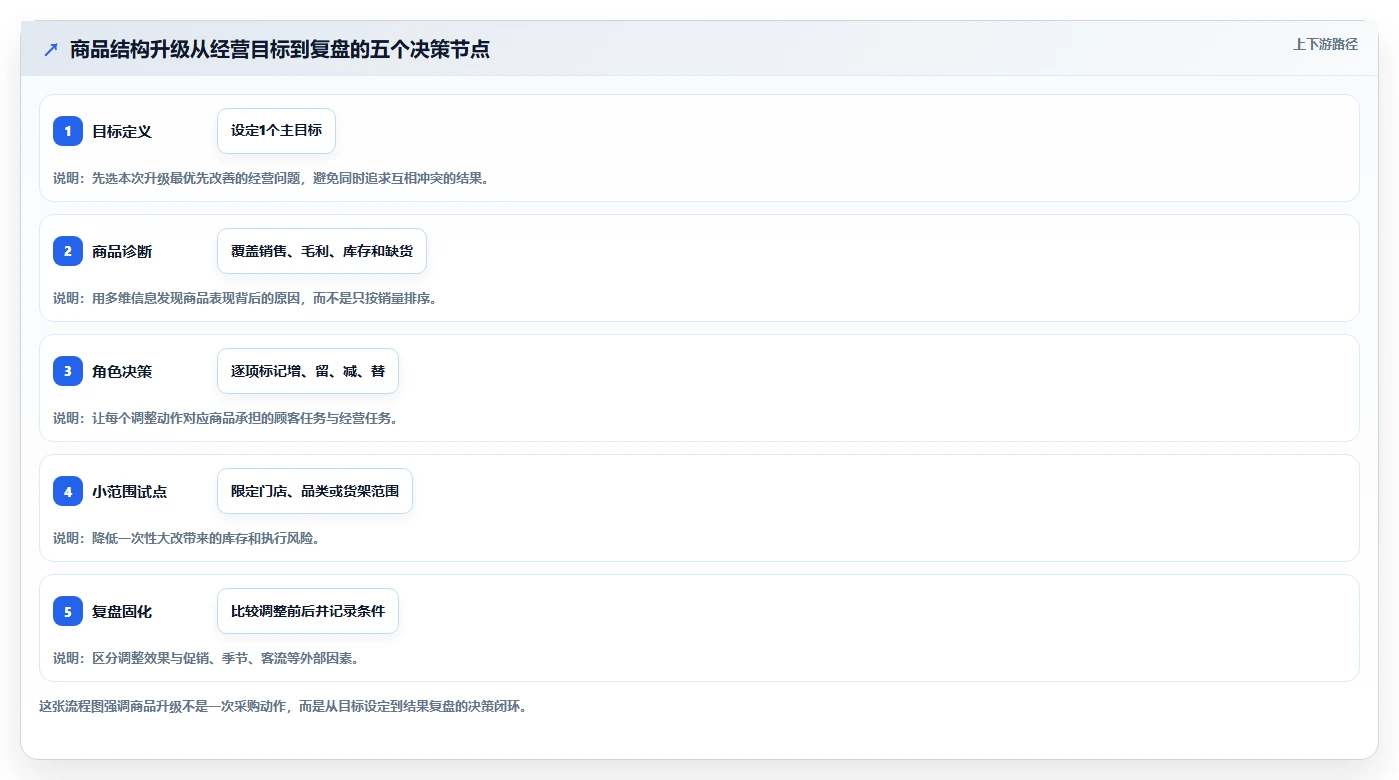
Task: Click the 目标定义 step title
Action: [x=122, y=131]
